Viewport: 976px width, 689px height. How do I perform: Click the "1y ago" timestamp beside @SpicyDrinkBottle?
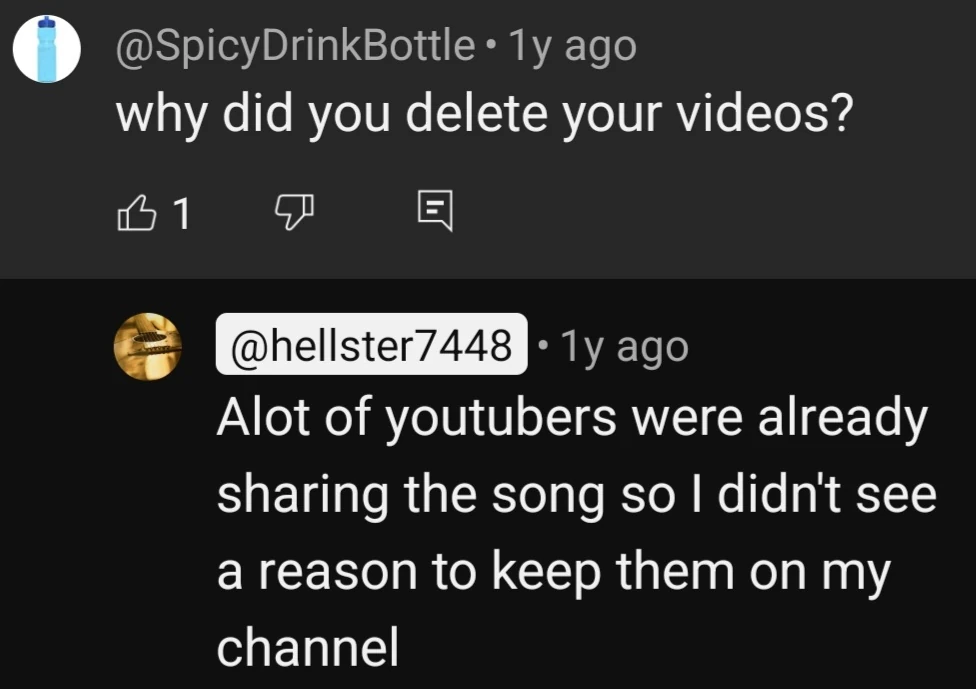point(572,45)
